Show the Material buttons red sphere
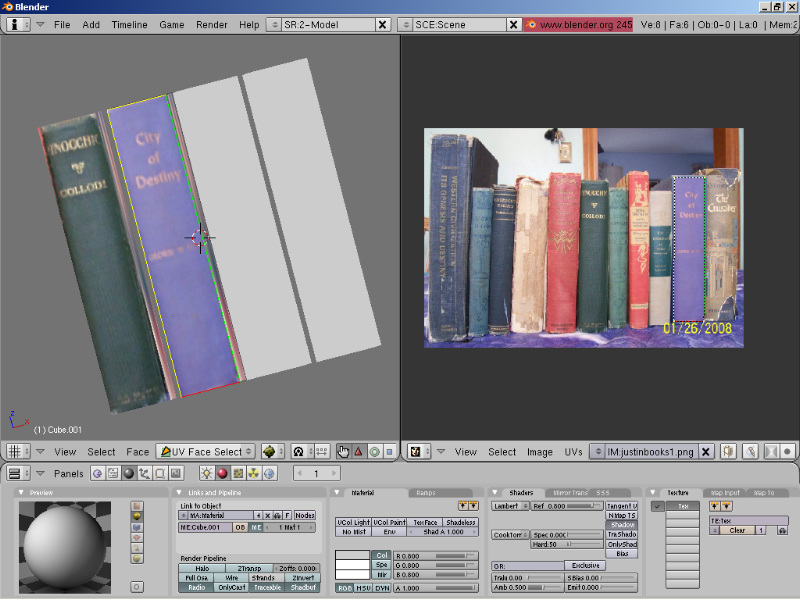Image resolution: width=800 pixels, height=600 pixels. point(222,473)
